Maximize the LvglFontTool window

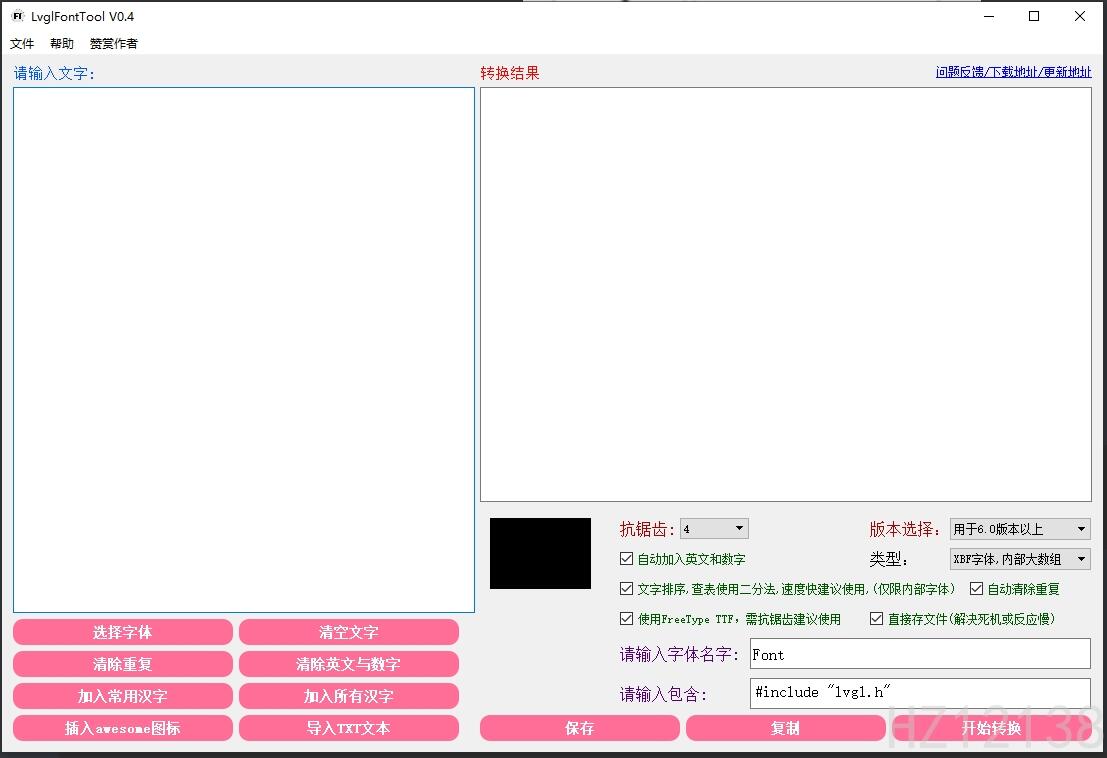[x=1034, y=16]
